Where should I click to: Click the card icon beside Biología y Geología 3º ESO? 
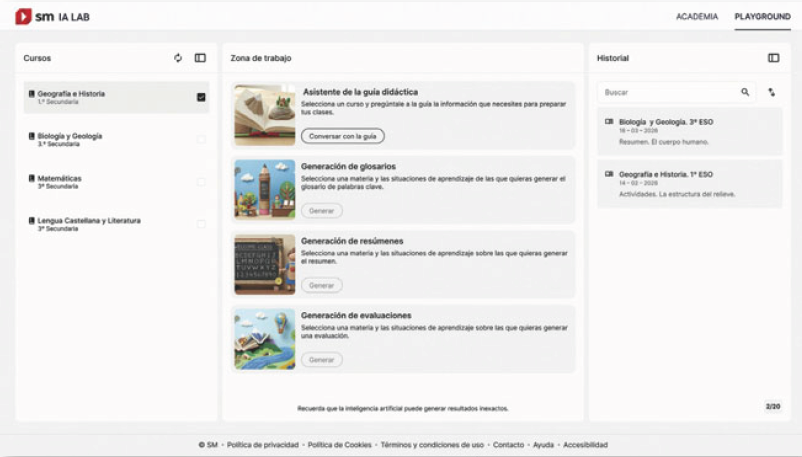[609, 121]
